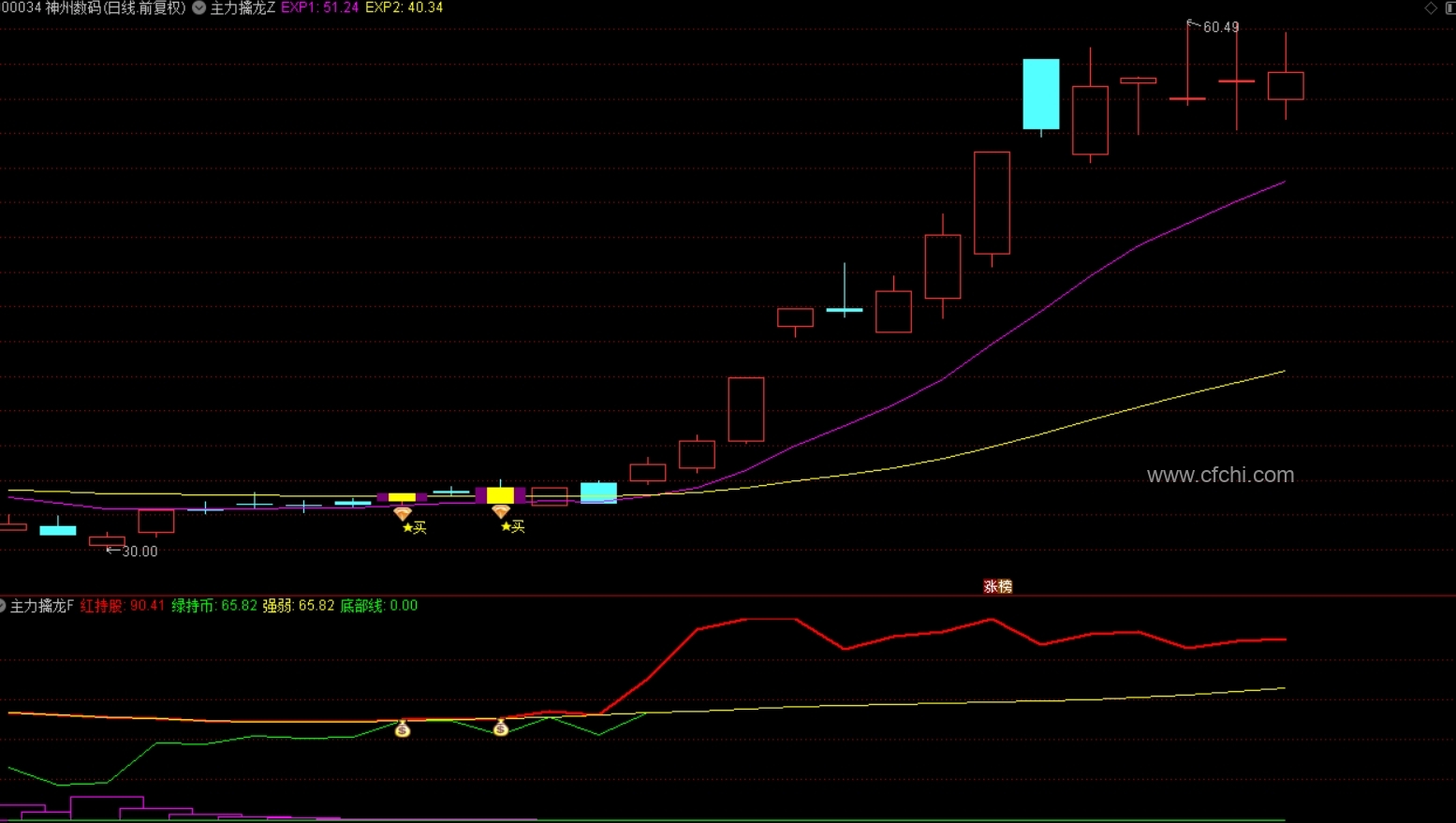Click the 60.49 high price label
Viewport: 1456px width, 823px height.
(x=1221, y=27)
